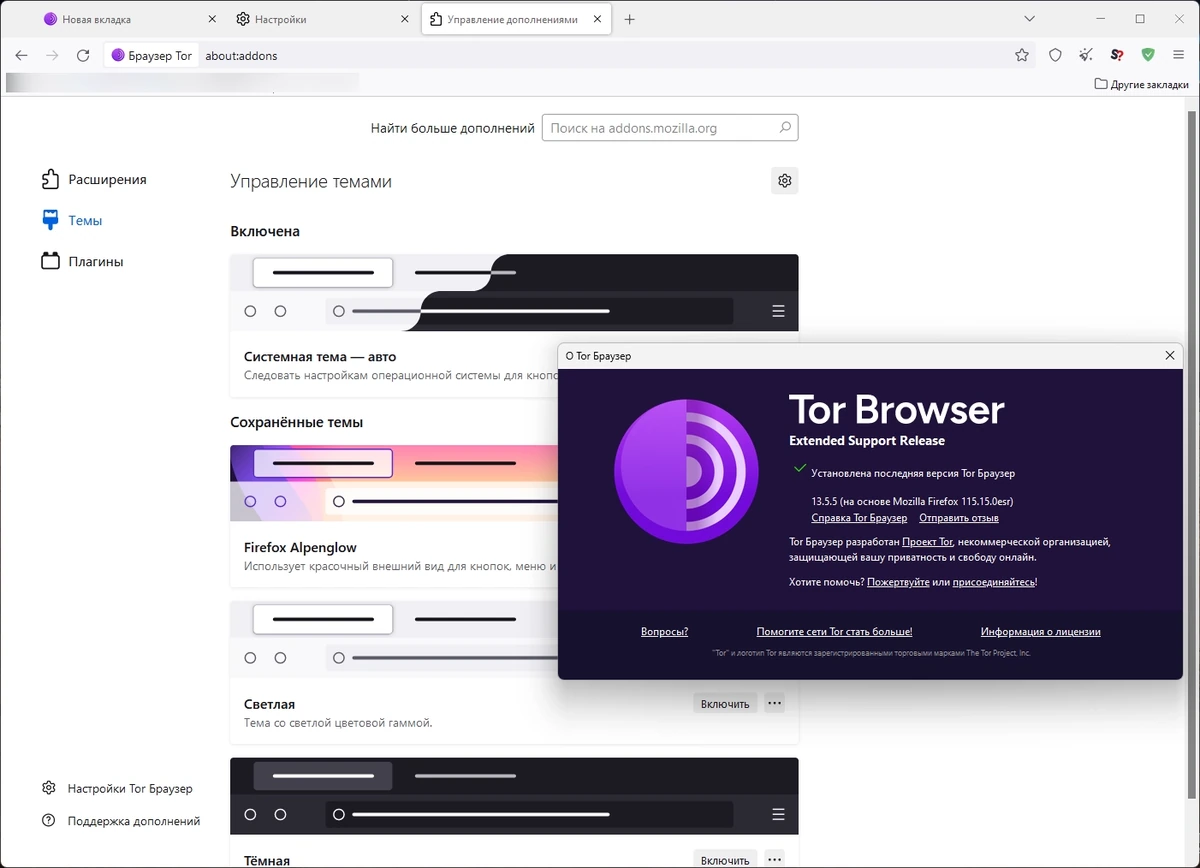The height and width of the screenshot is (868, 1200).
Task: Open more options for Тёмная theme
Action: click(x=774, y=859)
